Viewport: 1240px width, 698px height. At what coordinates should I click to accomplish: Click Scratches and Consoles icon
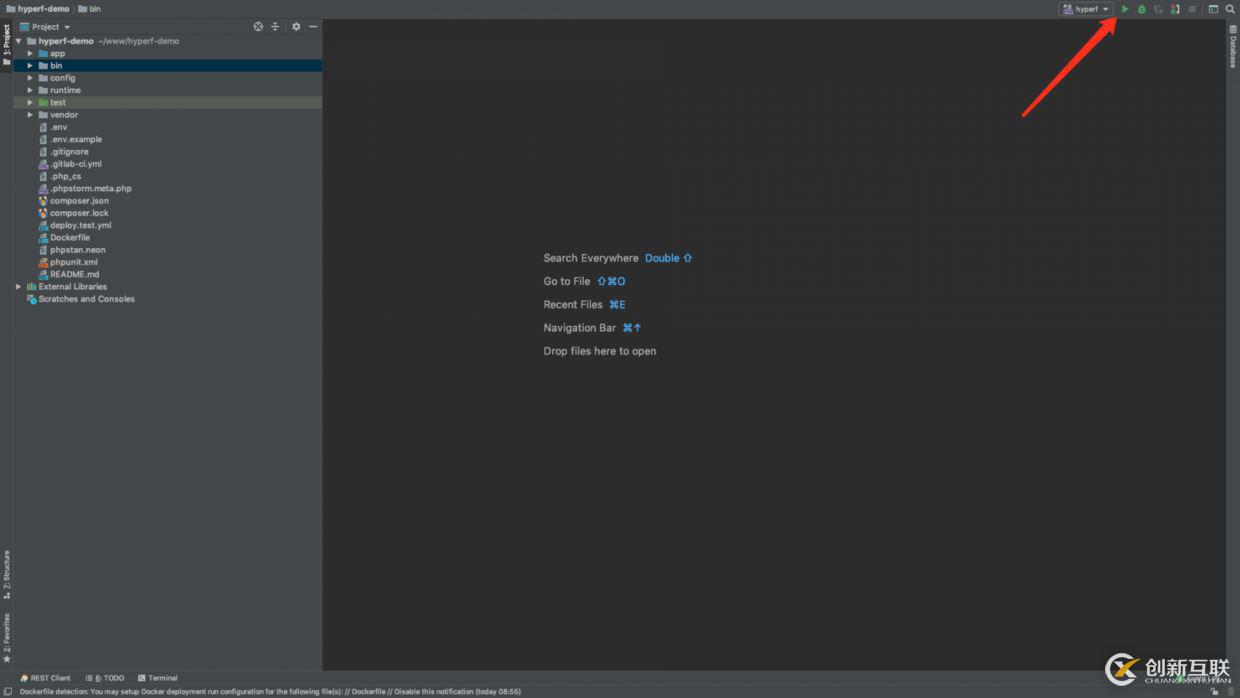coord(32,299)
